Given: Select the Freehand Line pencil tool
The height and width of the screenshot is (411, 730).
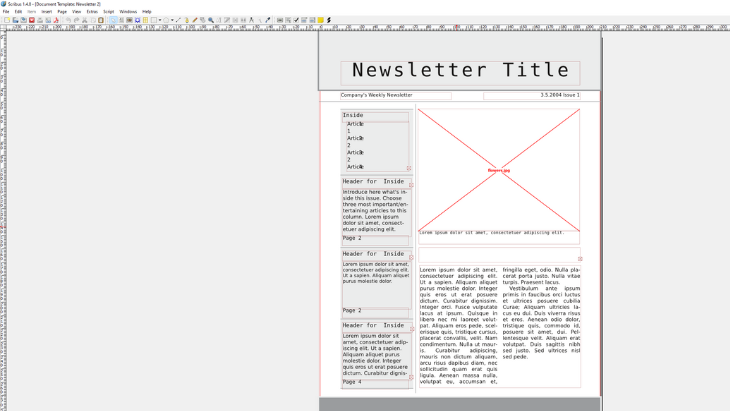Looking at the screenshot, I should pyautogui.click(x=195, y=20).
